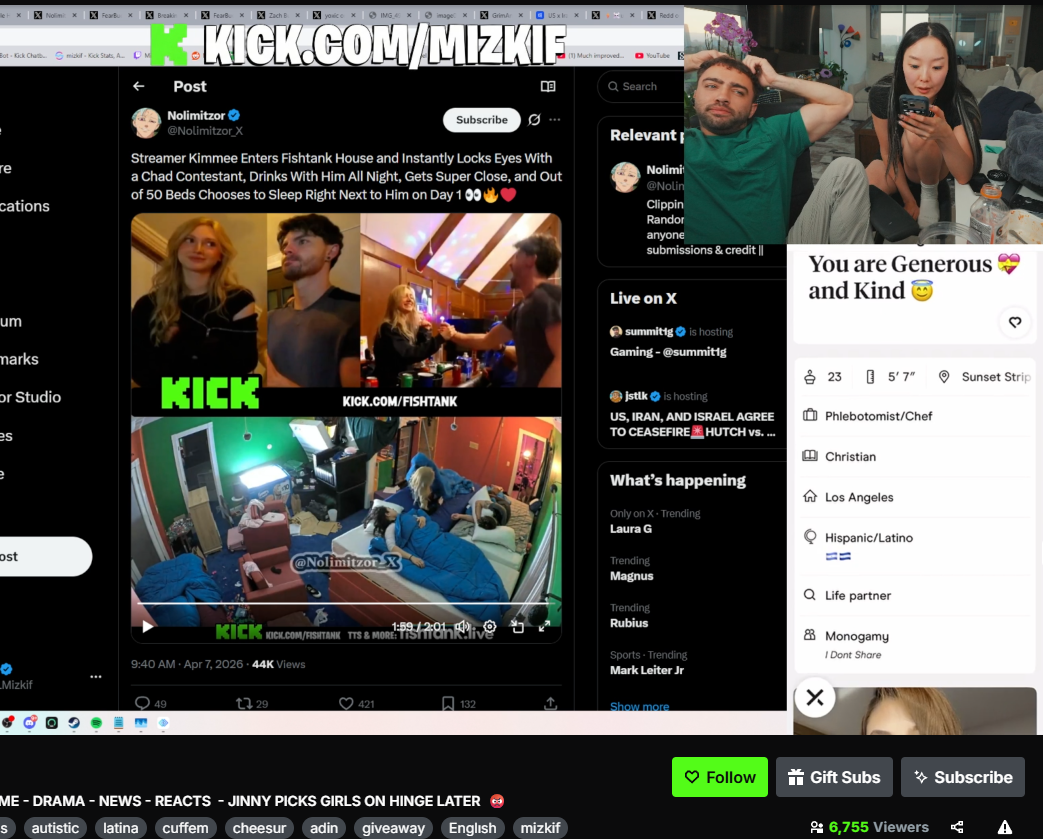The image size is (1043, 839).
Task: Play the Fishtank video
Action: (148, 626)
